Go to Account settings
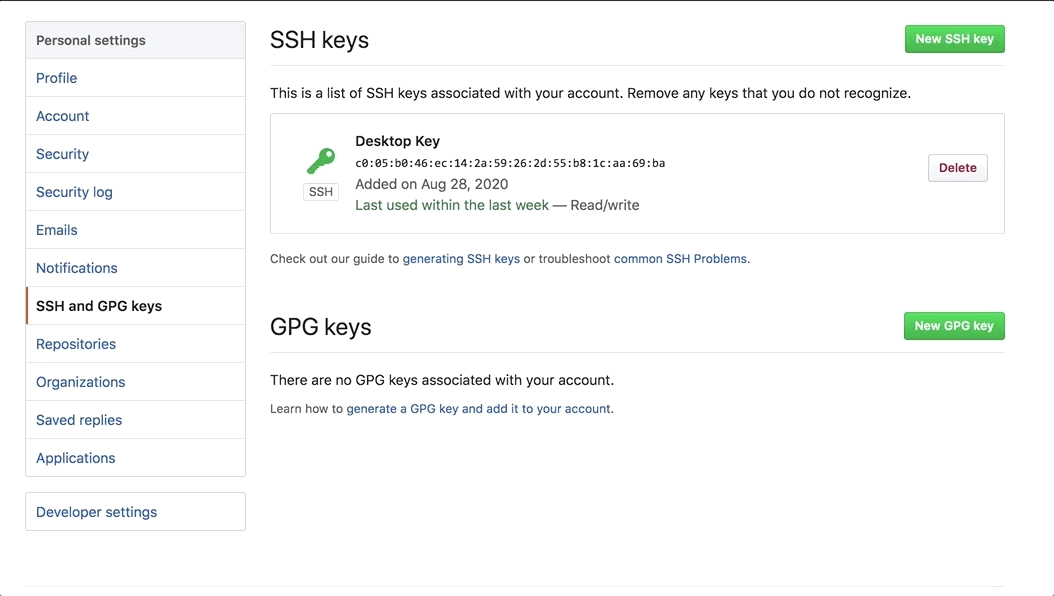Screen dimensions: 1054x596 pos(63,116)
